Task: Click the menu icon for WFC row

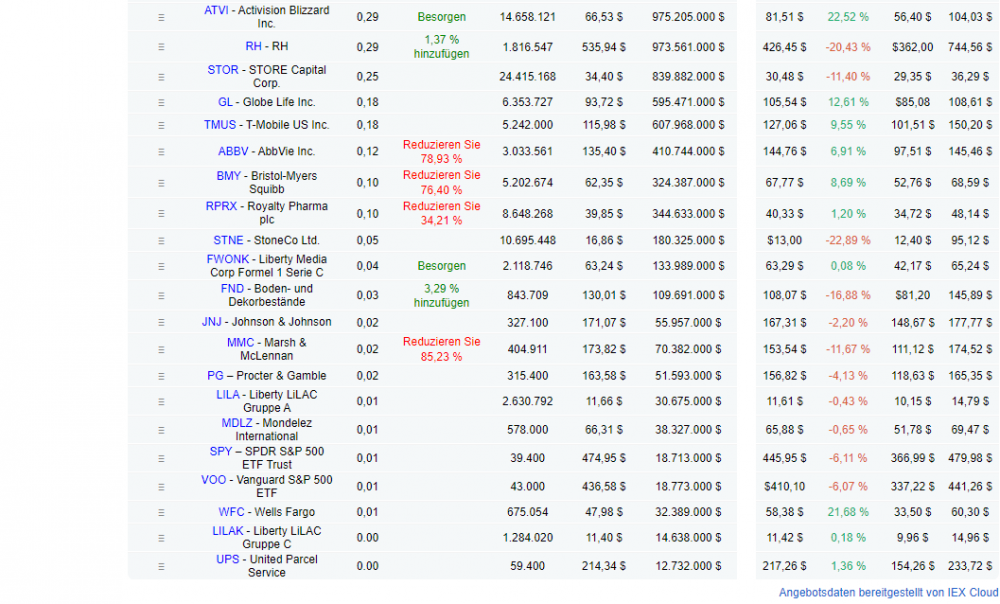Action: (161, 512)
